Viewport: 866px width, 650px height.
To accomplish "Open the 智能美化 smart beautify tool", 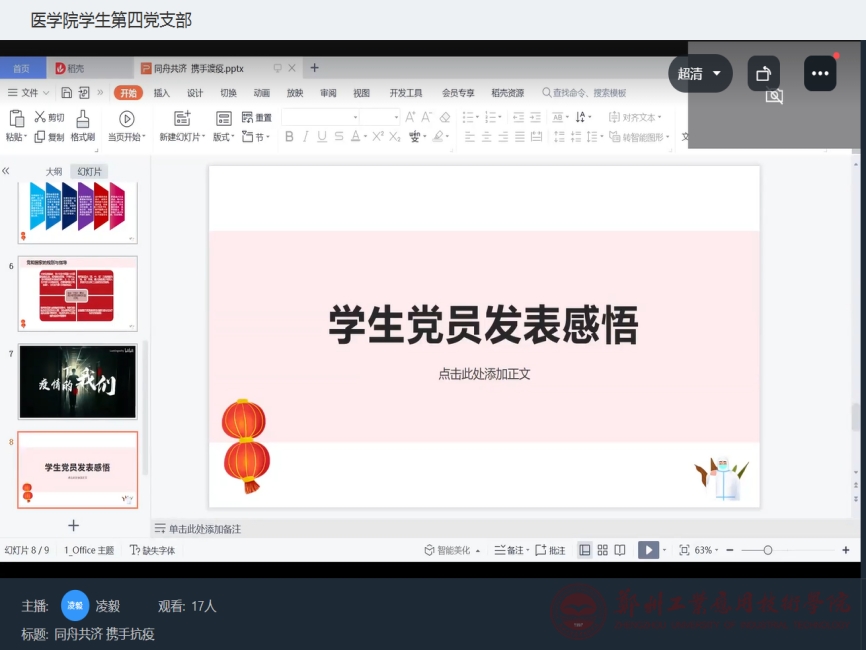I will [452, 550].
